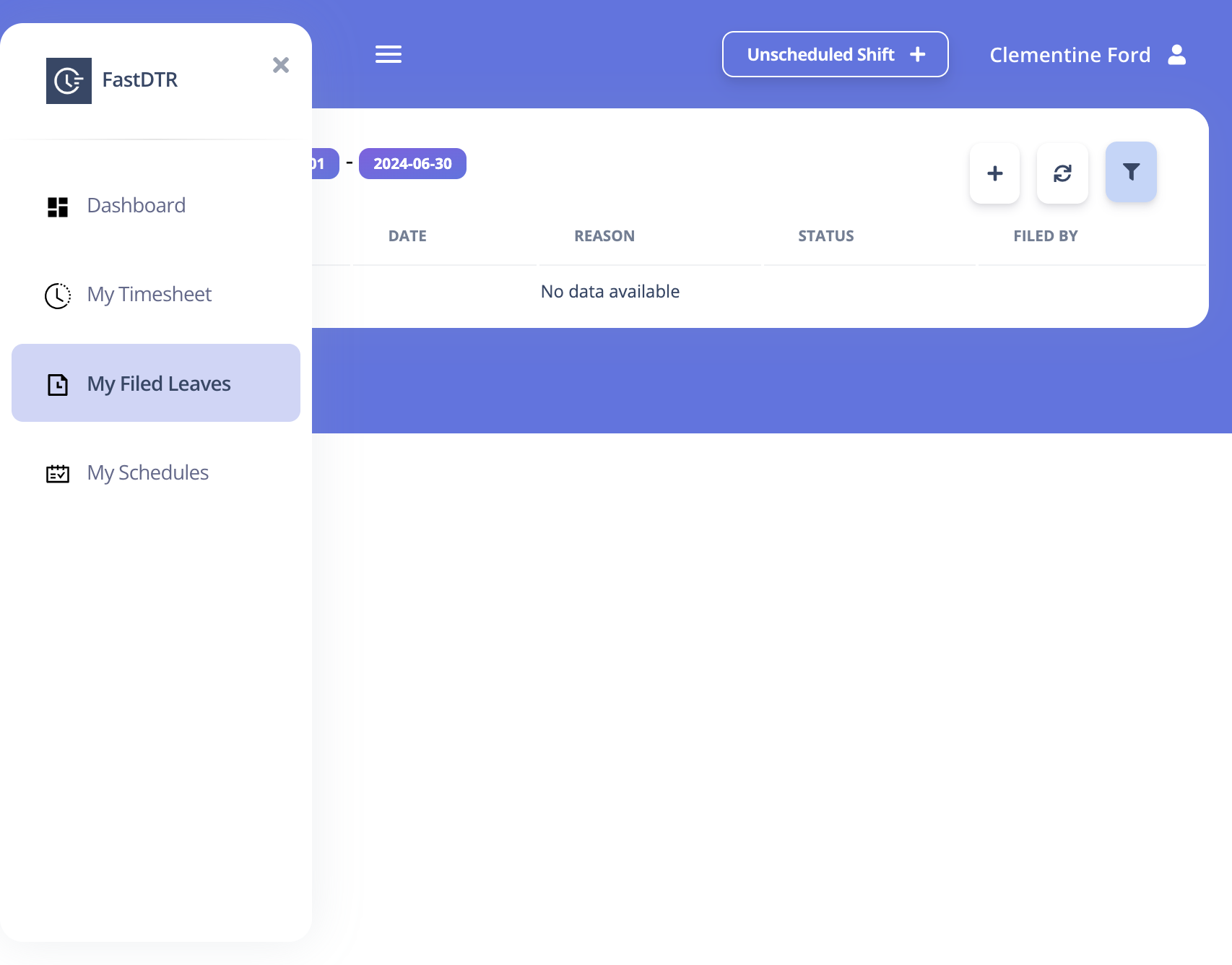Click the user avatar icon
The height and width of the screenshot is (965, 1232).
pyautogui.click(x=1177, y=55)
